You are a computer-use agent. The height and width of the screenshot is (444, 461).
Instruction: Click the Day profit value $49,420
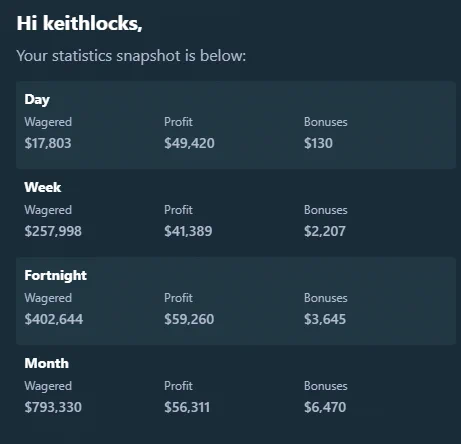pyautogui.click(x=189, y=143)
